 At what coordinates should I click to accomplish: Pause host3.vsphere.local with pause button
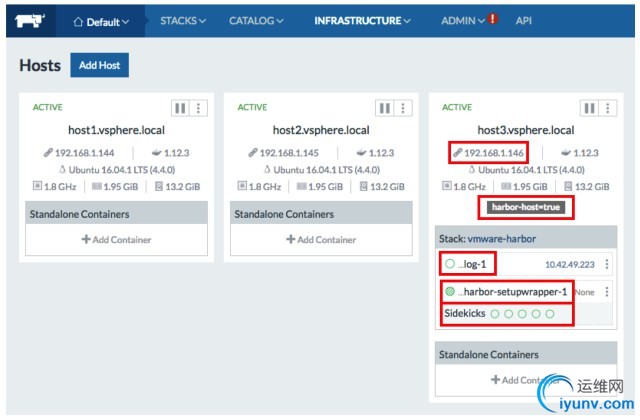tap(589, 108)
